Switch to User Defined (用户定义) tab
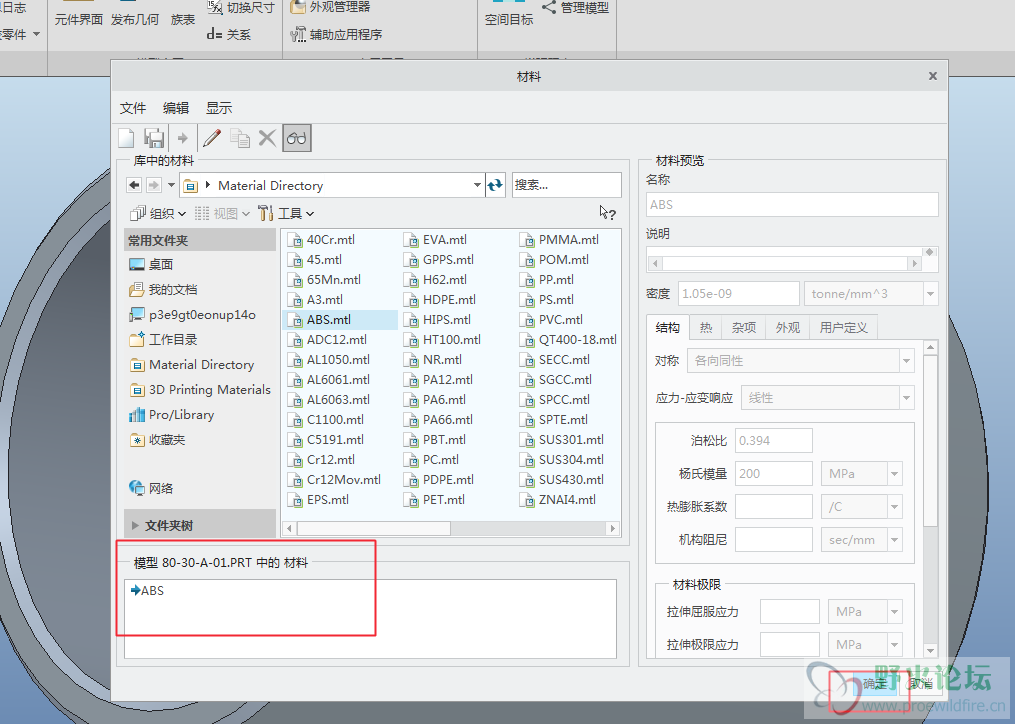 tap(843, 328)
